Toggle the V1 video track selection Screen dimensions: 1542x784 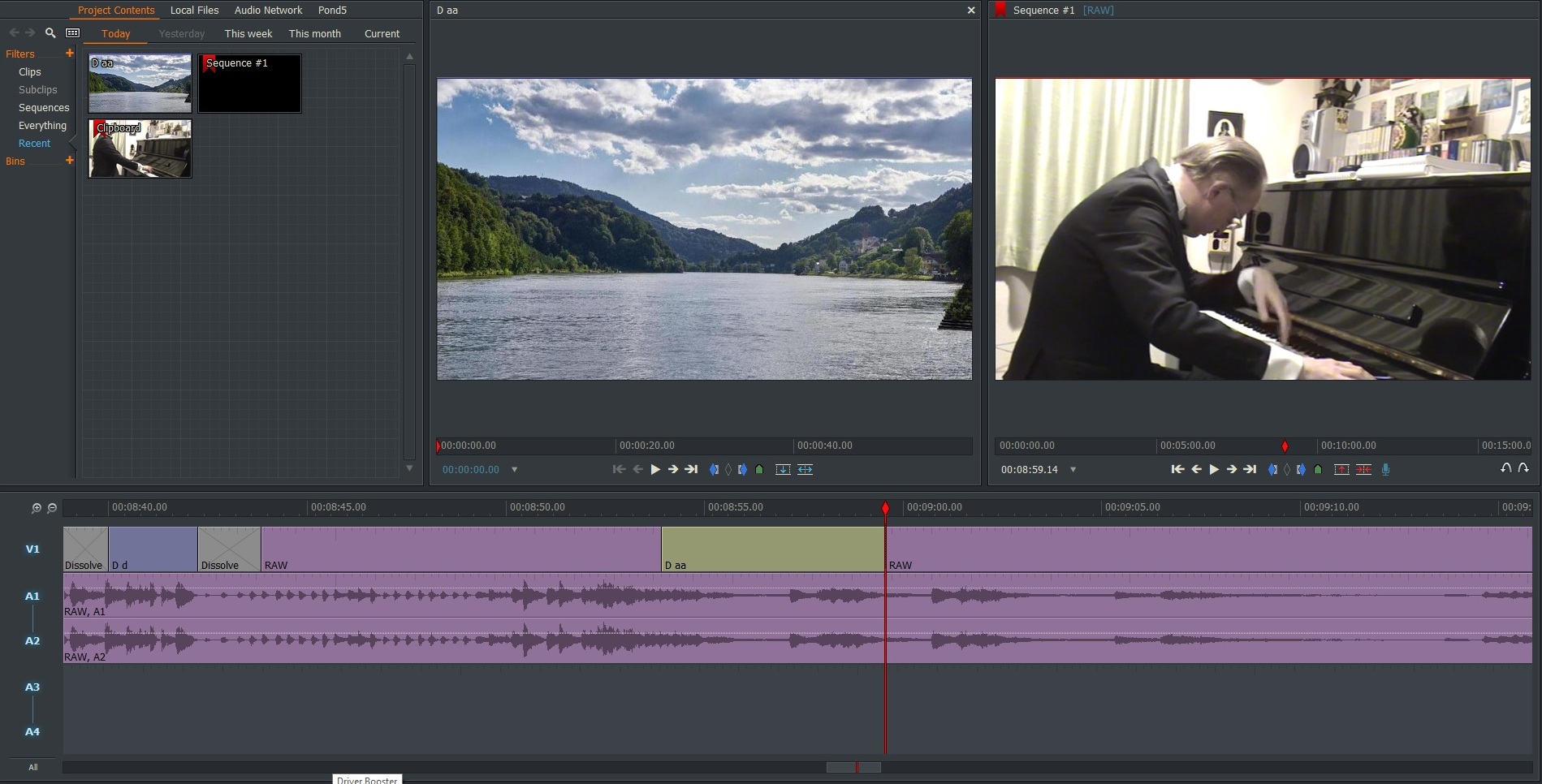click(x=32, y=549)
